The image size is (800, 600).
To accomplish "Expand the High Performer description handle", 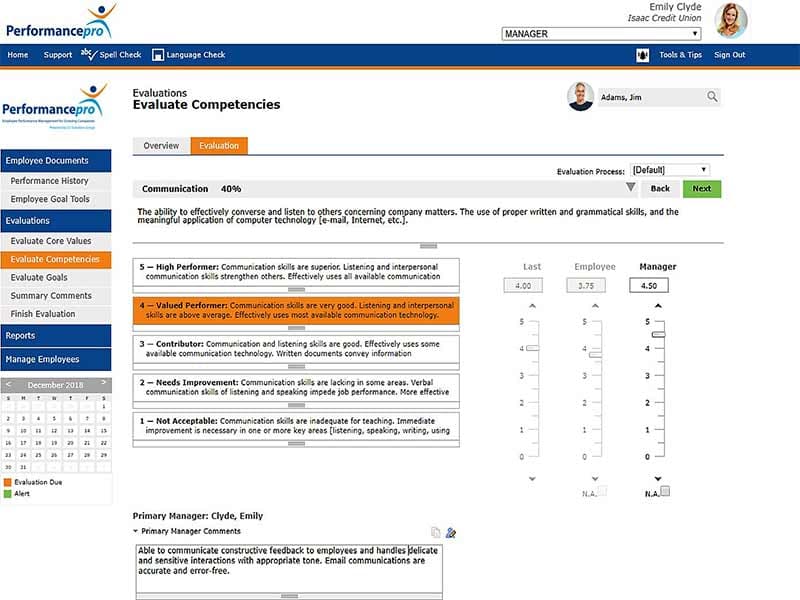I will [x=296, y=290].
